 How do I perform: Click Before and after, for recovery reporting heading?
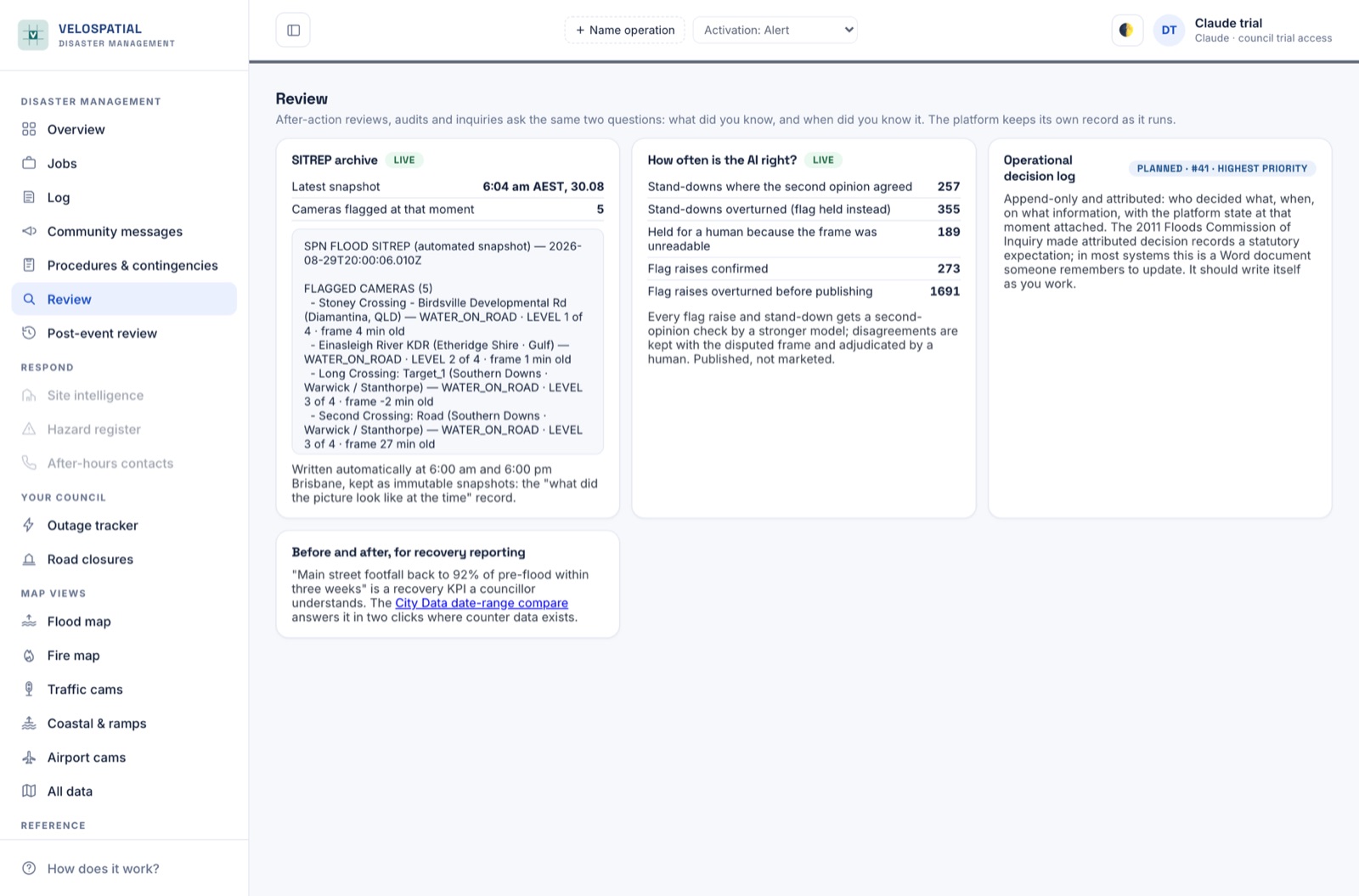click(409, 552)
